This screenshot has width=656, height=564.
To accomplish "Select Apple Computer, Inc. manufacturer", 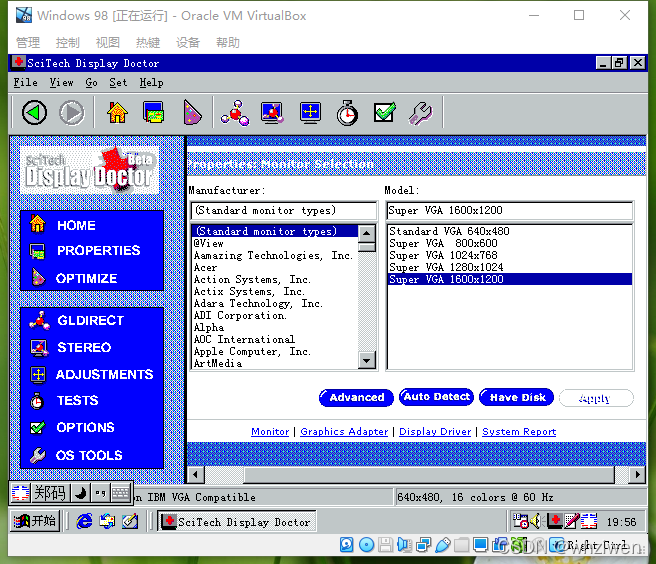I will (x=275, y=351).
